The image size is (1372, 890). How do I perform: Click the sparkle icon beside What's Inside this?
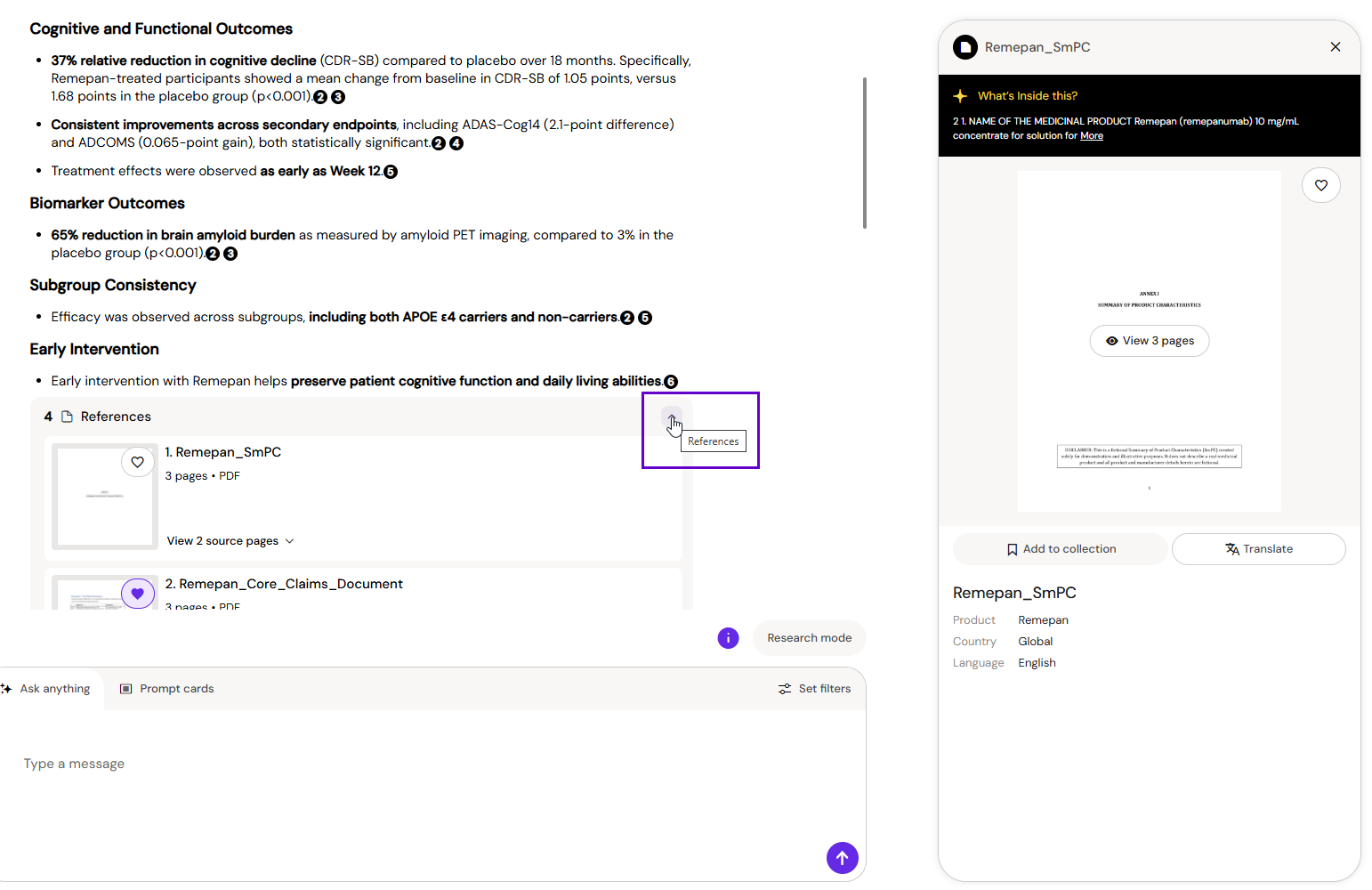pyautogui.click(x=960, y=96)
